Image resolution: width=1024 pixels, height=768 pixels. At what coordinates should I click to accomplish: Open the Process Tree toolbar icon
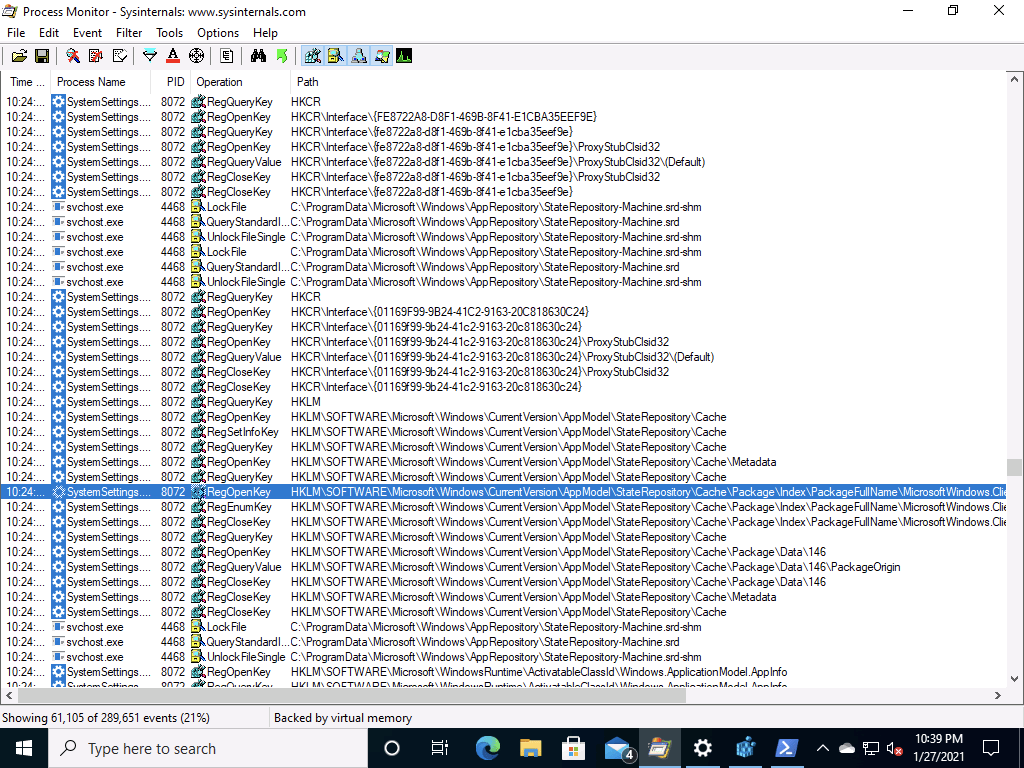[227, 56]
